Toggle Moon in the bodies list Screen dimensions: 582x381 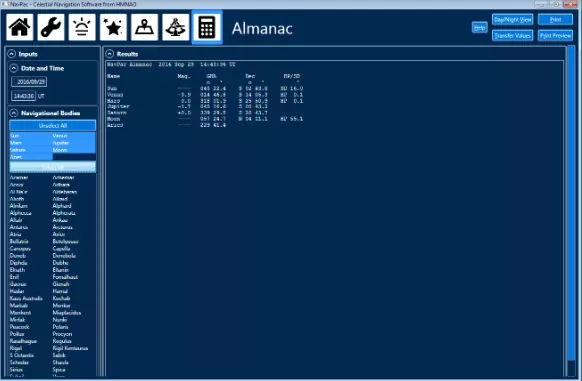click(x=74, y=150)
